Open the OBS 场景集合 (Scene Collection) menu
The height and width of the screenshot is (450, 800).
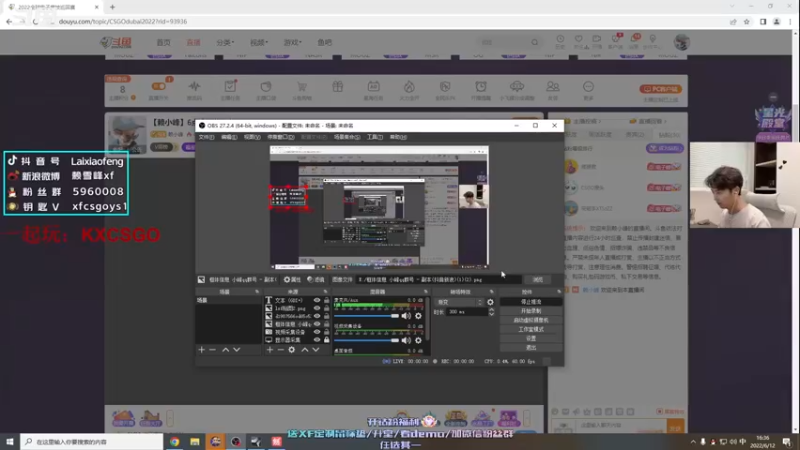347,137
